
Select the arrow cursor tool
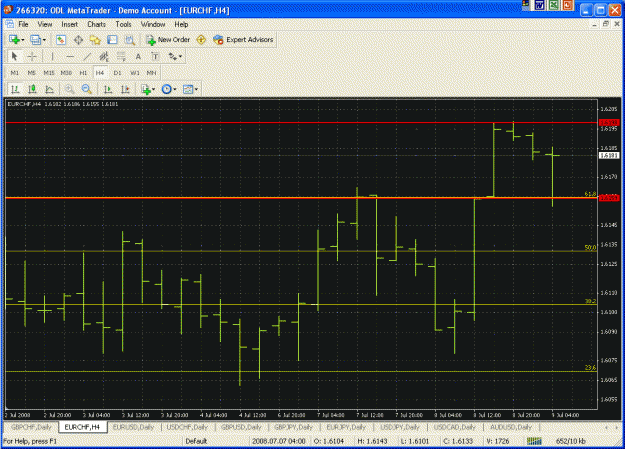pos(15,57)
